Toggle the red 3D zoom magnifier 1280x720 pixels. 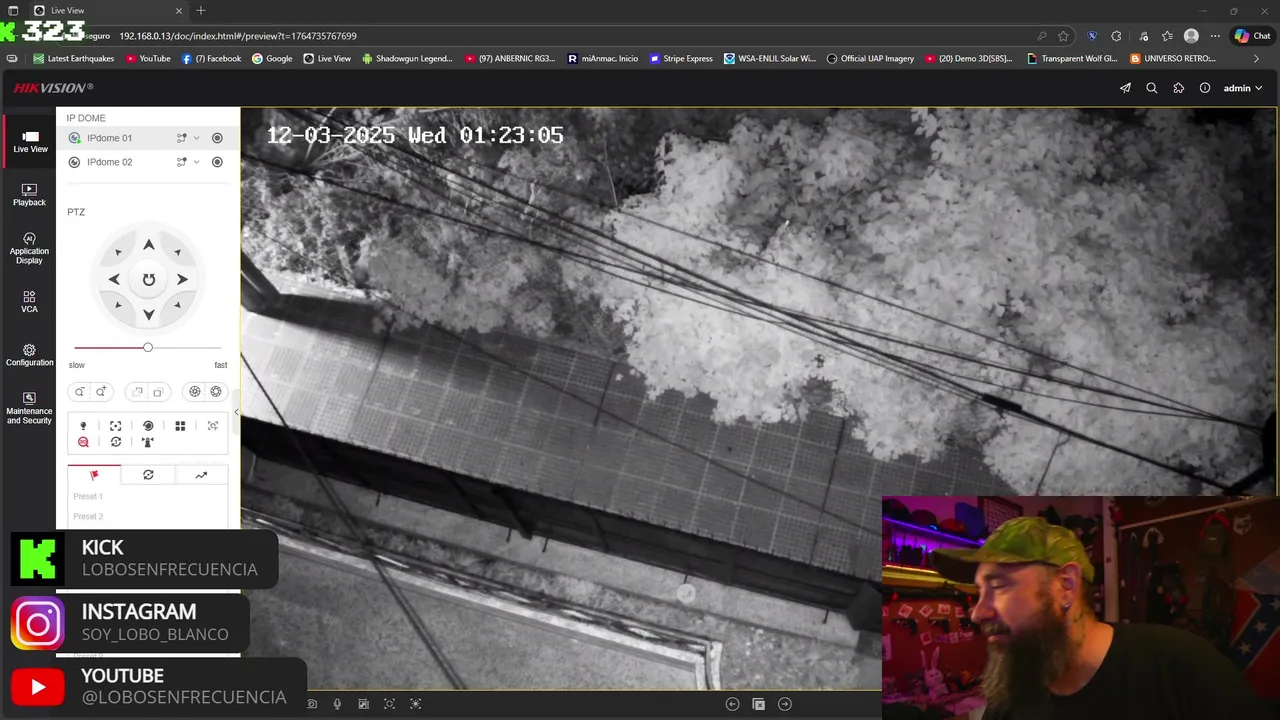[x=83, y=442]
